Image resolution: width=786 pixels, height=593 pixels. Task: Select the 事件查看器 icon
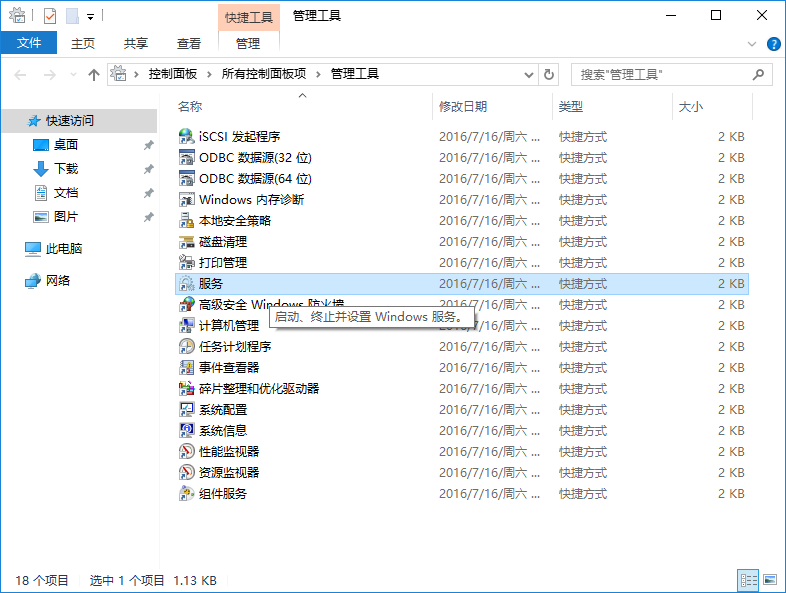pyautogui.click(x=186, y=368)
